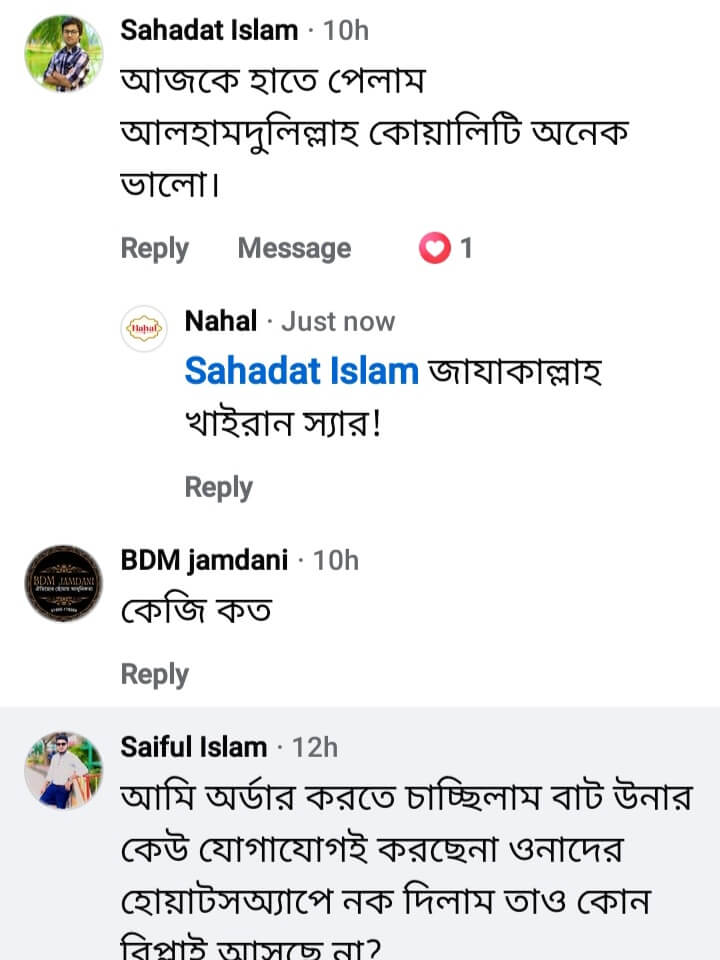
Task: Click the Just now timestamp
Action: [x=338, y=321]
